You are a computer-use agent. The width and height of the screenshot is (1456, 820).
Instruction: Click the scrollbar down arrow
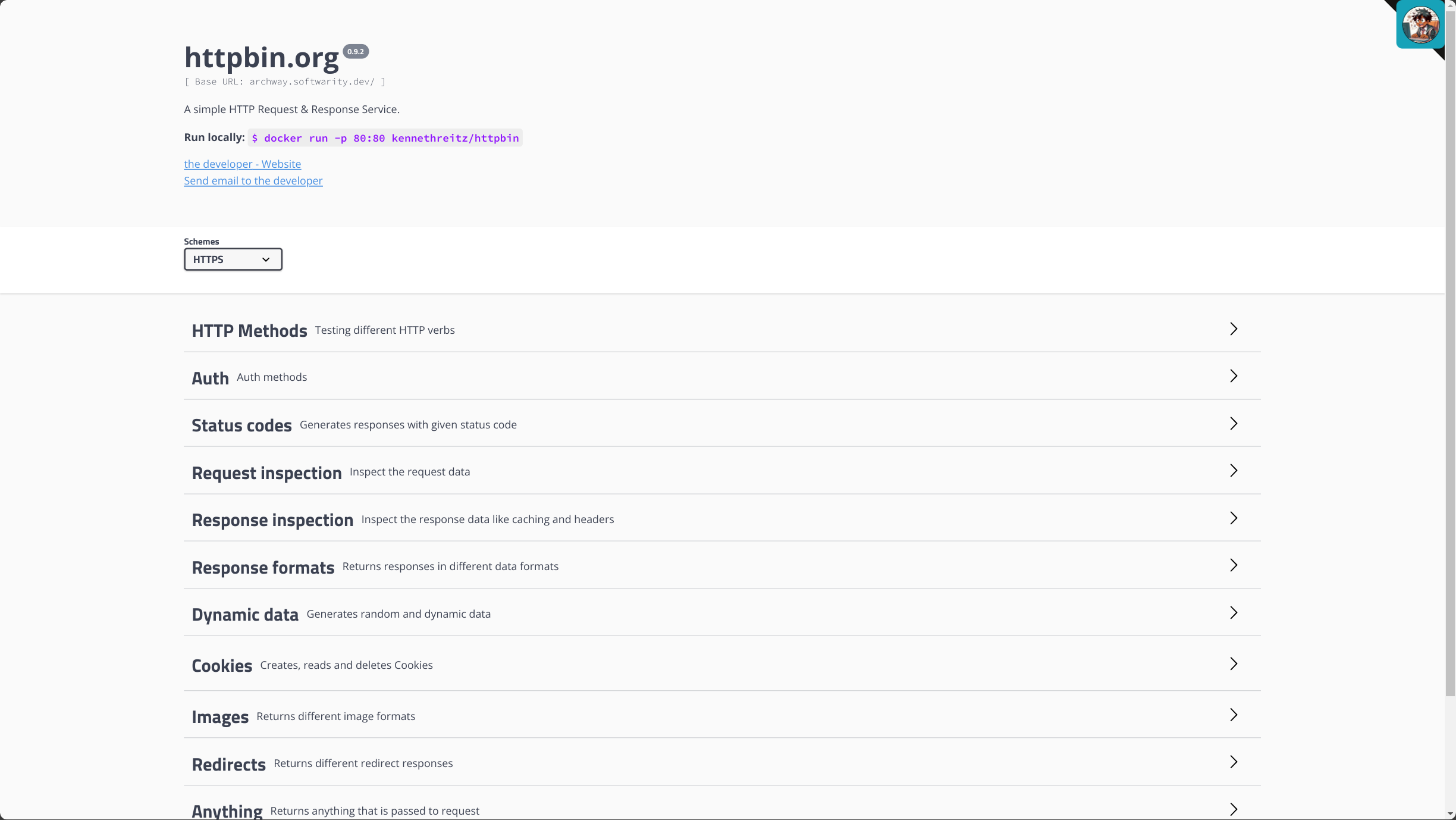[x=1450, y=815]
